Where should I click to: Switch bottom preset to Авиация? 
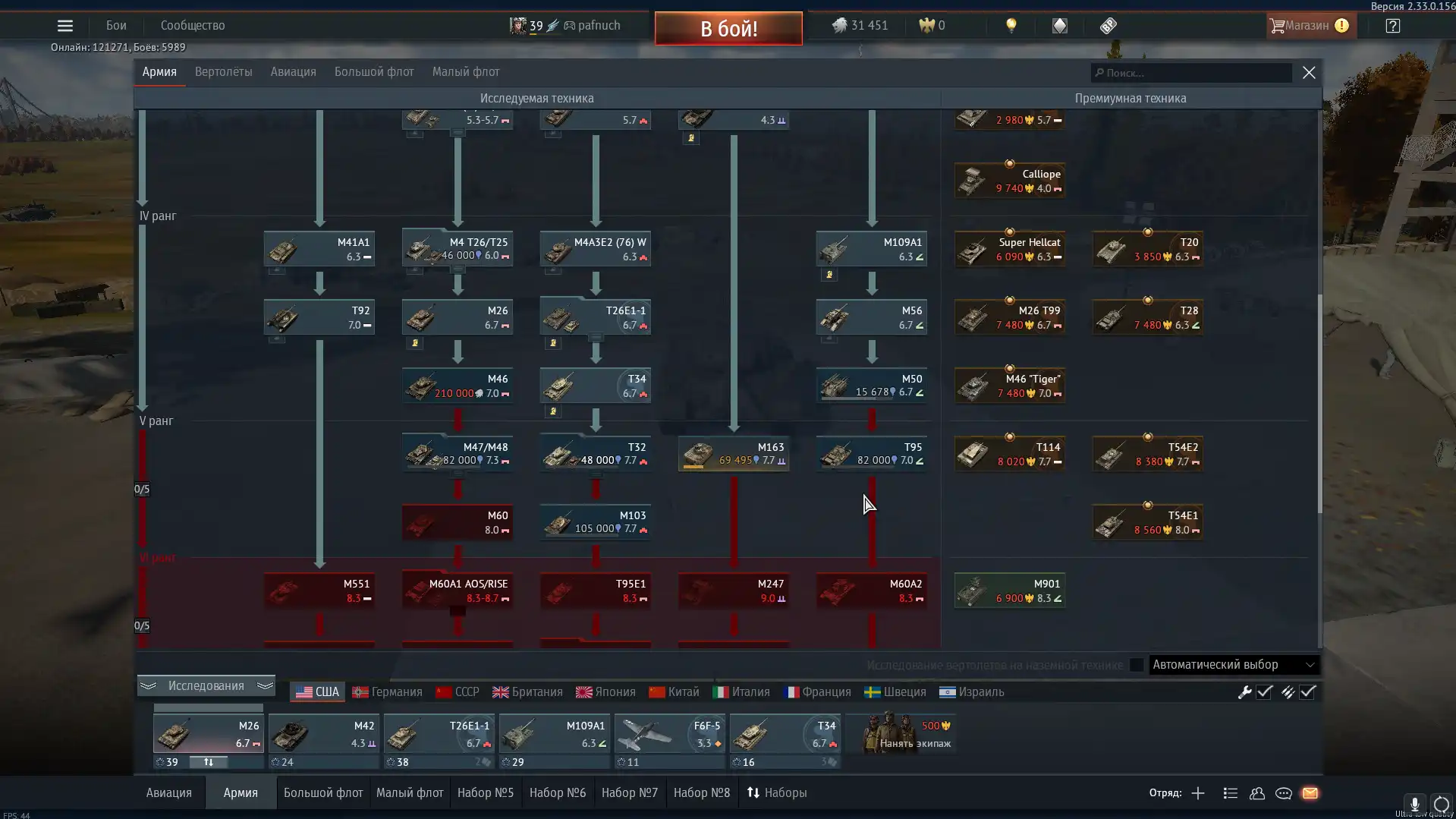pyautogui.click(x=168, y=793)
